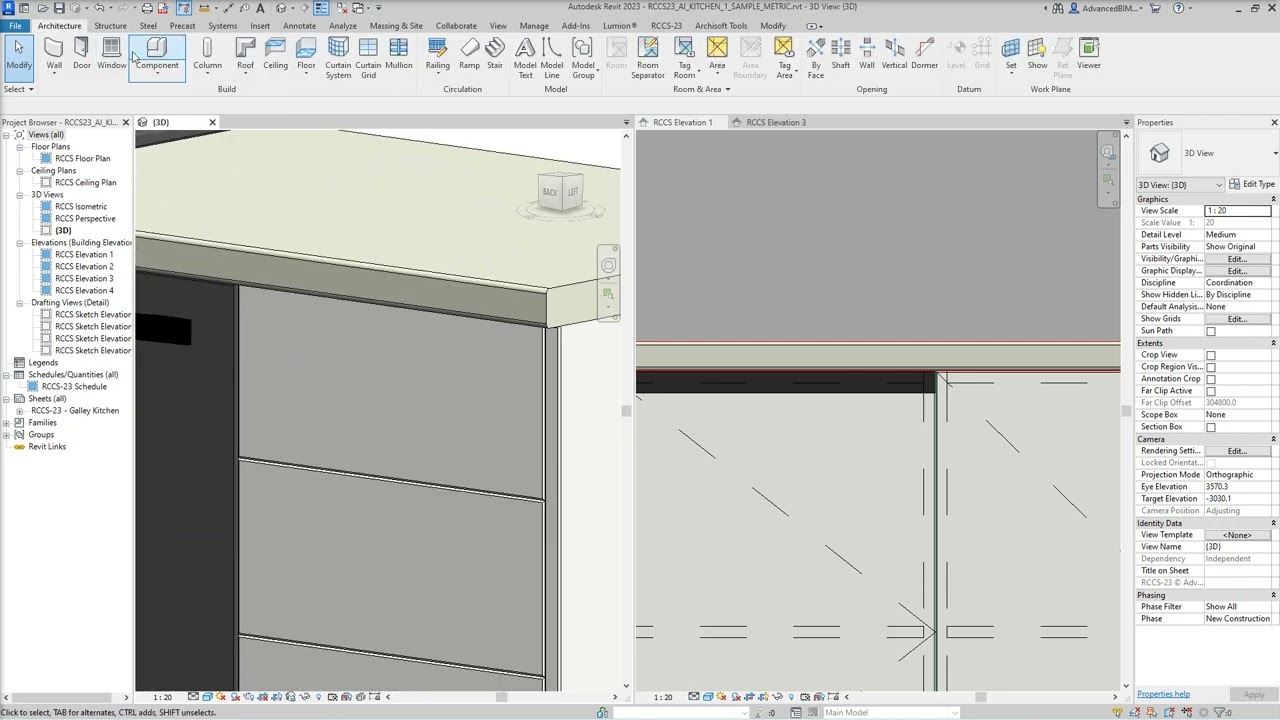Click Edit for Visibility/Graphics overrides

1238,259
